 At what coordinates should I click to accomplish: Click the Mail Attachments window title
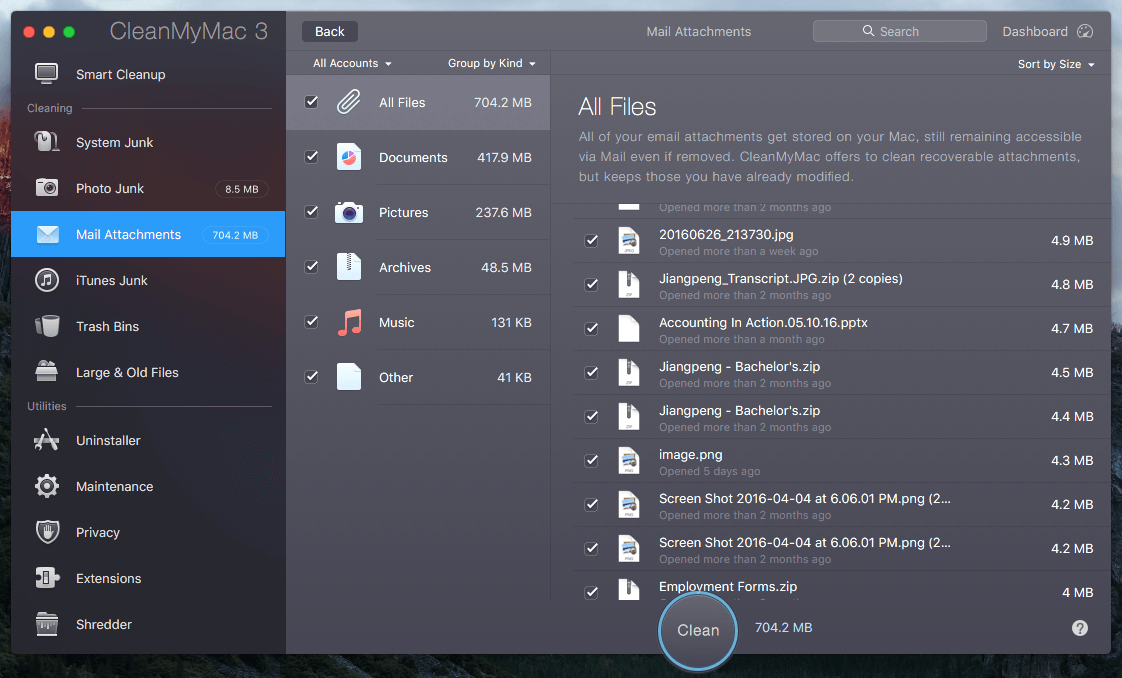[x=698, y=31]
